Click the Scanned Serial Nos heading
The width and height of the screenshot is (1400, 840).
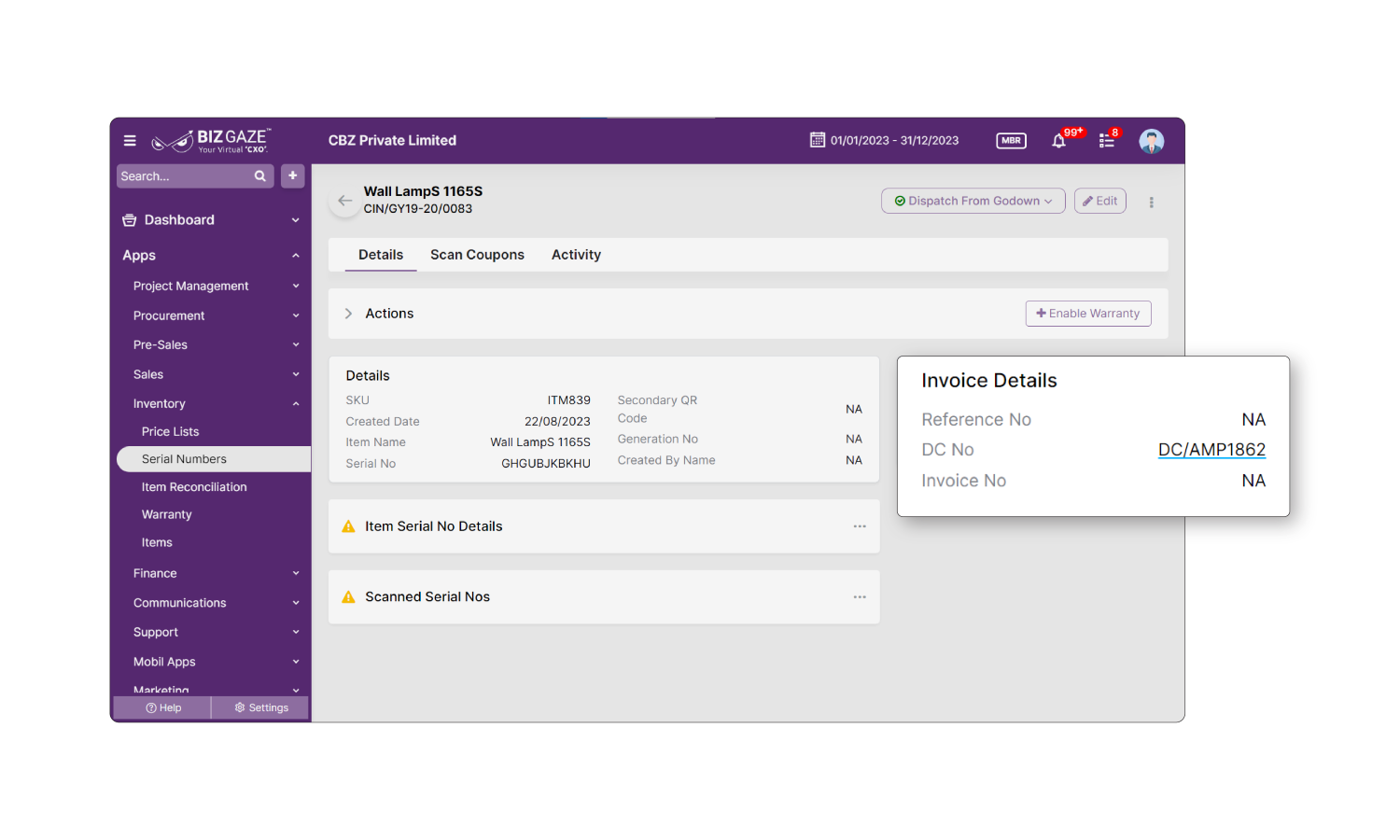point(427,597)
